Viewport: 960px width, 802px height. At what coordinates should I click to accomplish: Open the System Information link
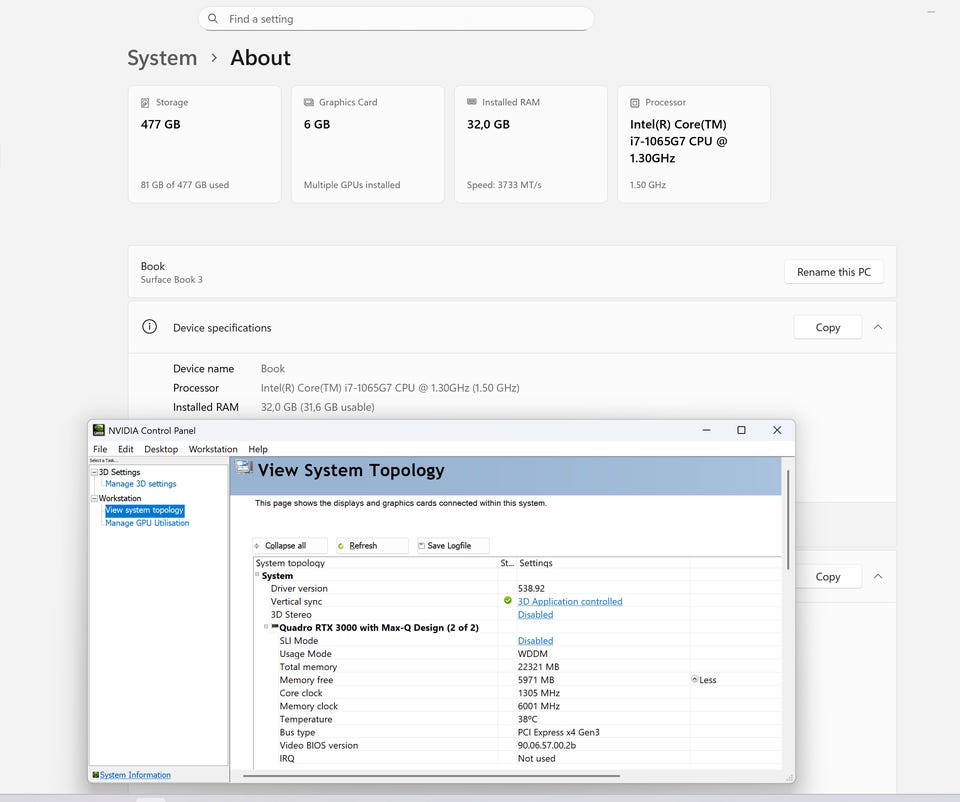tap(135, 774)
